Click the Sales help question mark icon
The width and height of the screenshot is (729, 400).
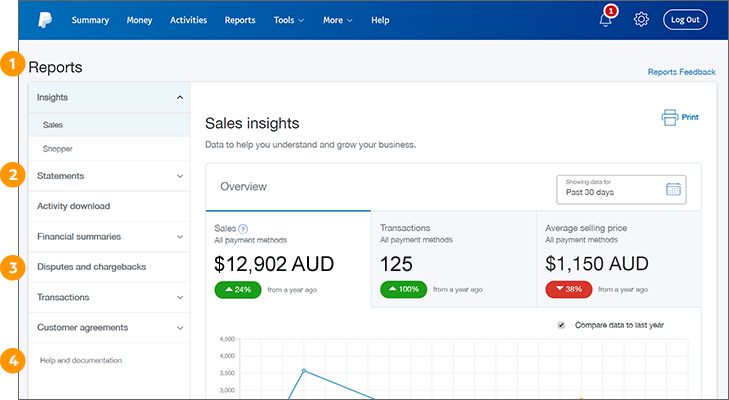[243, 229]
